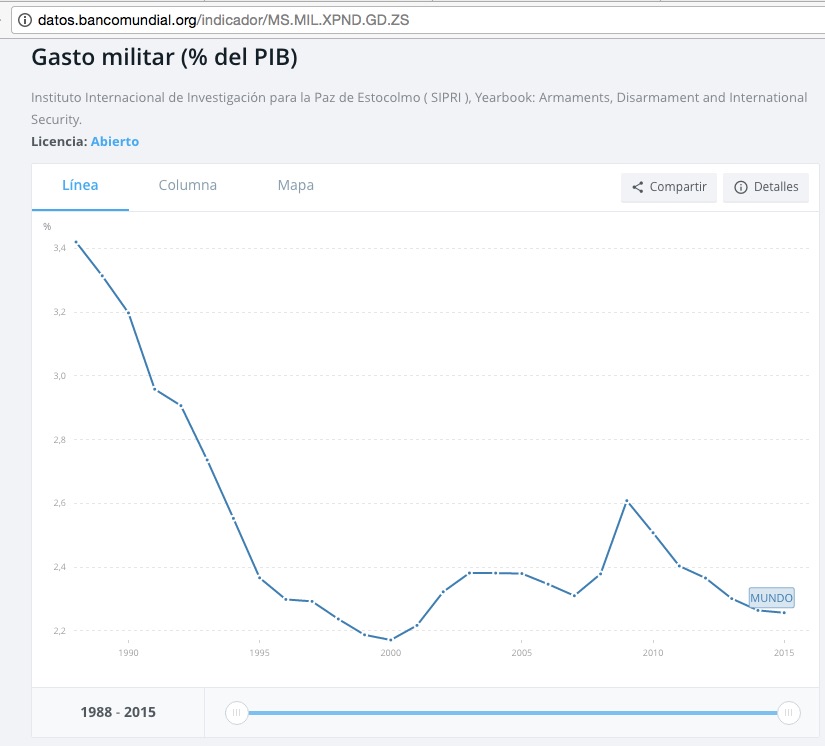Click the site information icon in address bar
Viewport: 825px width, 746px height.
(25, 20)
